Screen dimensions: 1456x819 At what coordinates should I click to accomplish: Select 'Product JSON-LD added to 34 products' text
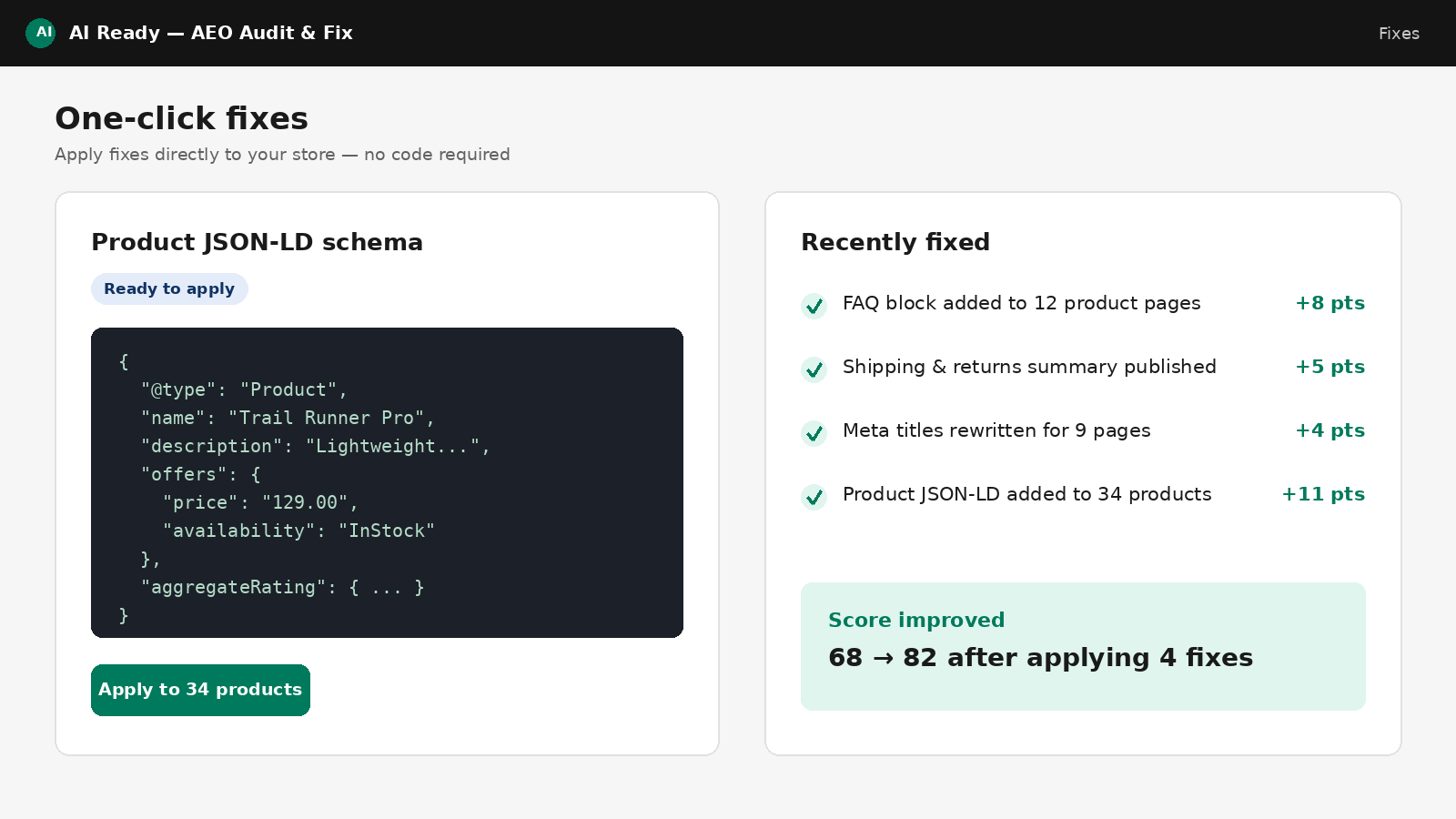coord(1026,494)
